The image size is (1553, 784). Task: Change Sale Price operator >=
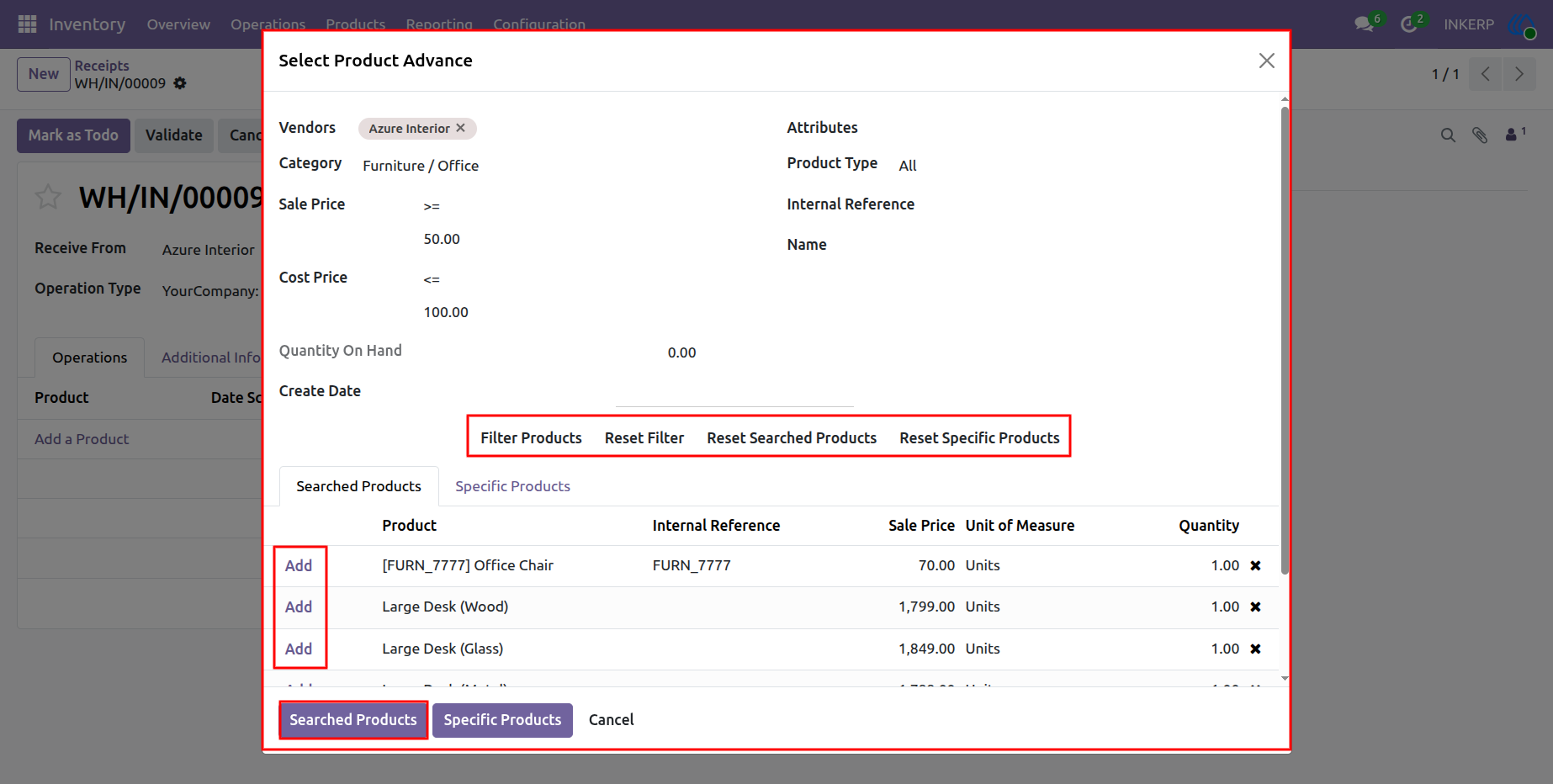pyautogui.click(x=432, y=206)
